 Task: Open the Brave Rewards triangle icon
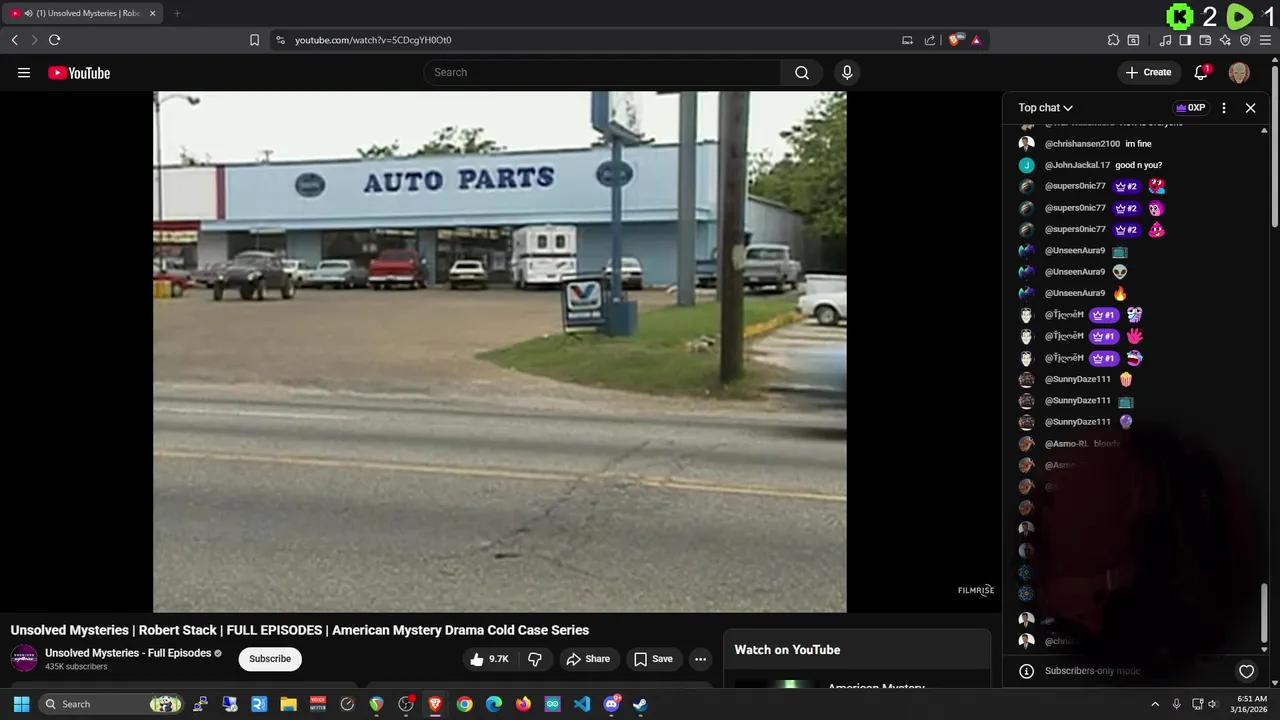tap(976, 40)
